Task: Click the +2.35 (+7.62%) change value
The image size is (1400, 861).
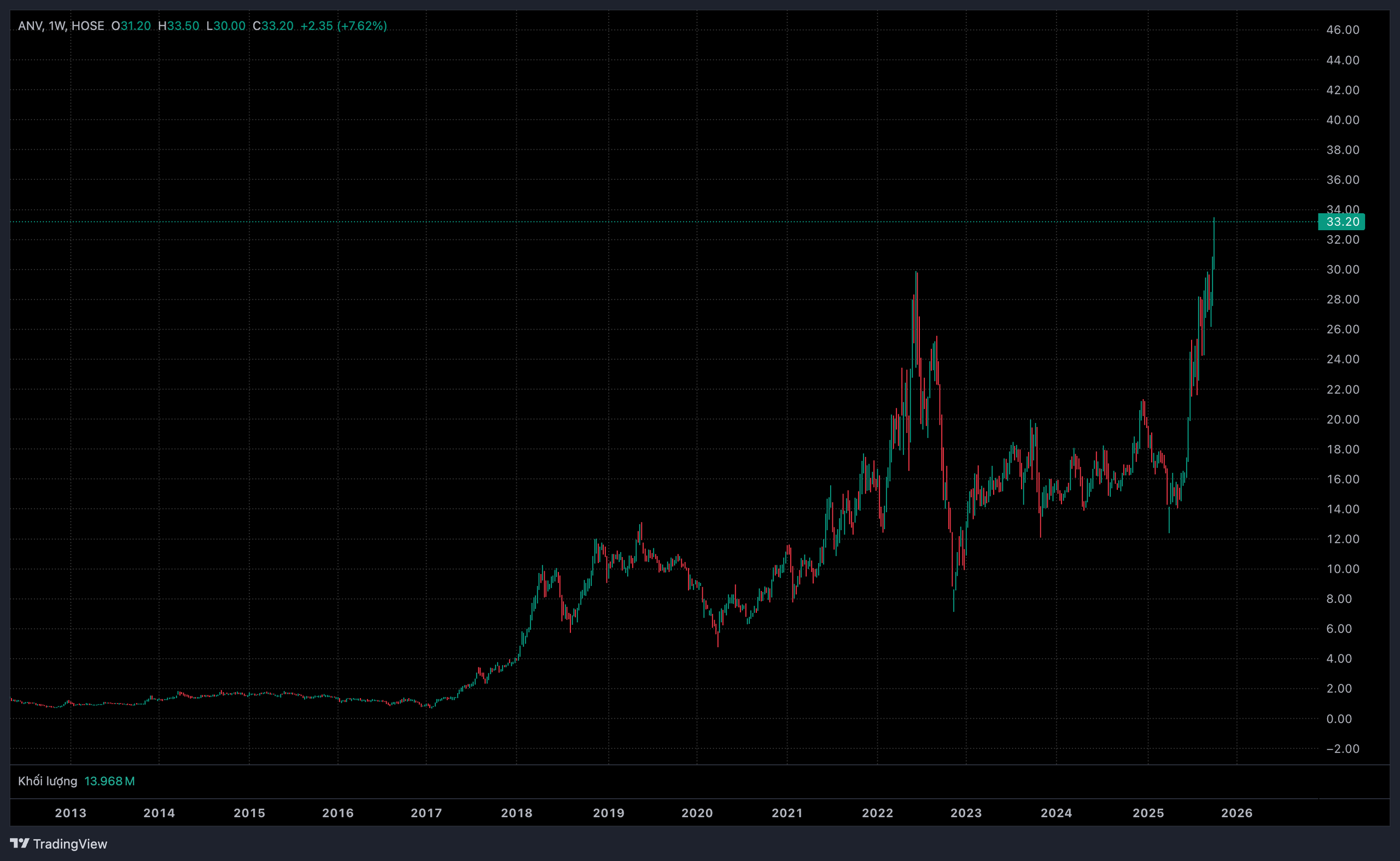Action: coord(343,26)
